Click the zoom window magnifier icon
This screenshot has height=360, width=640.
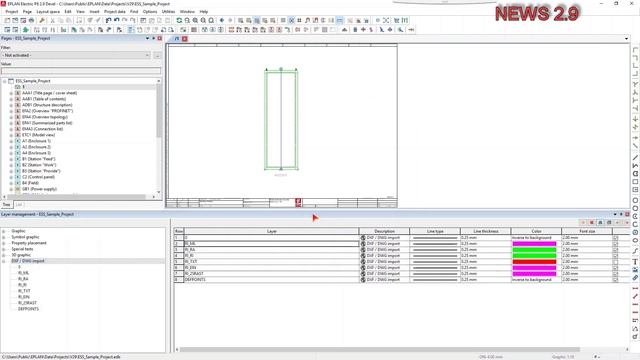(x=187, y=20)
